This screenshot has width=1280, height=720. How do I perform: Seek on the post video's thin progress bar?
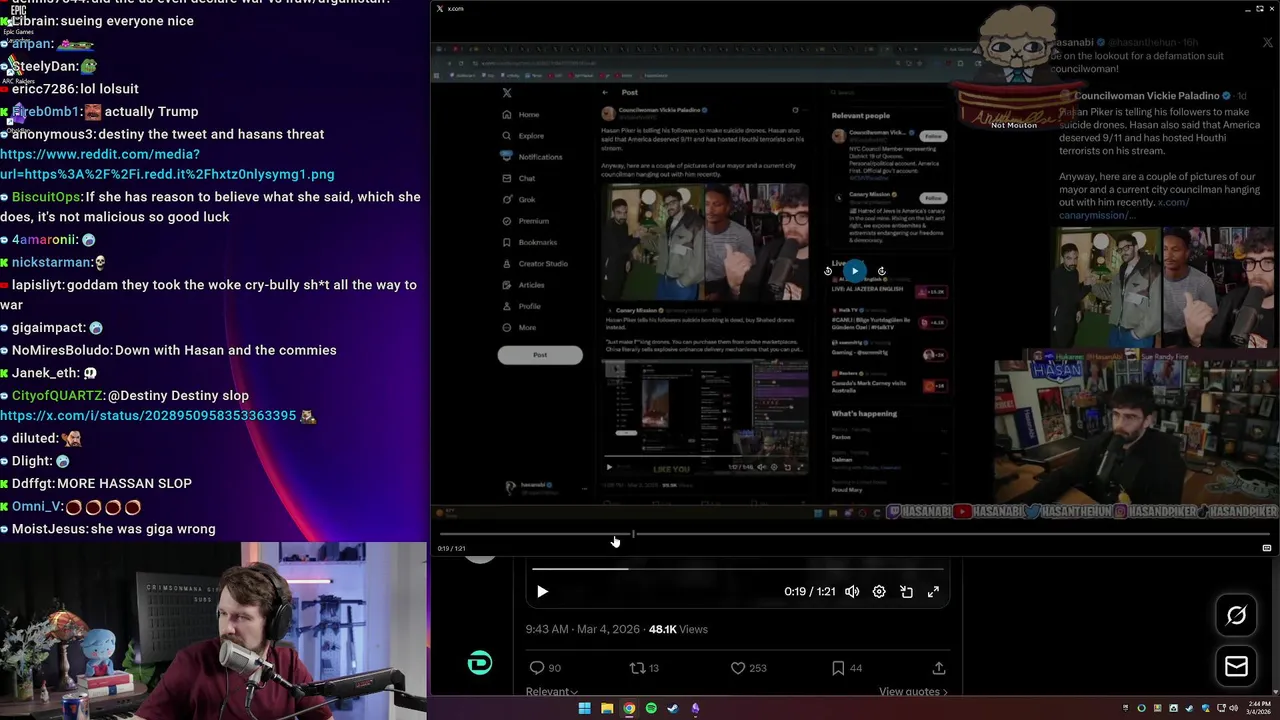coord(737,569)
